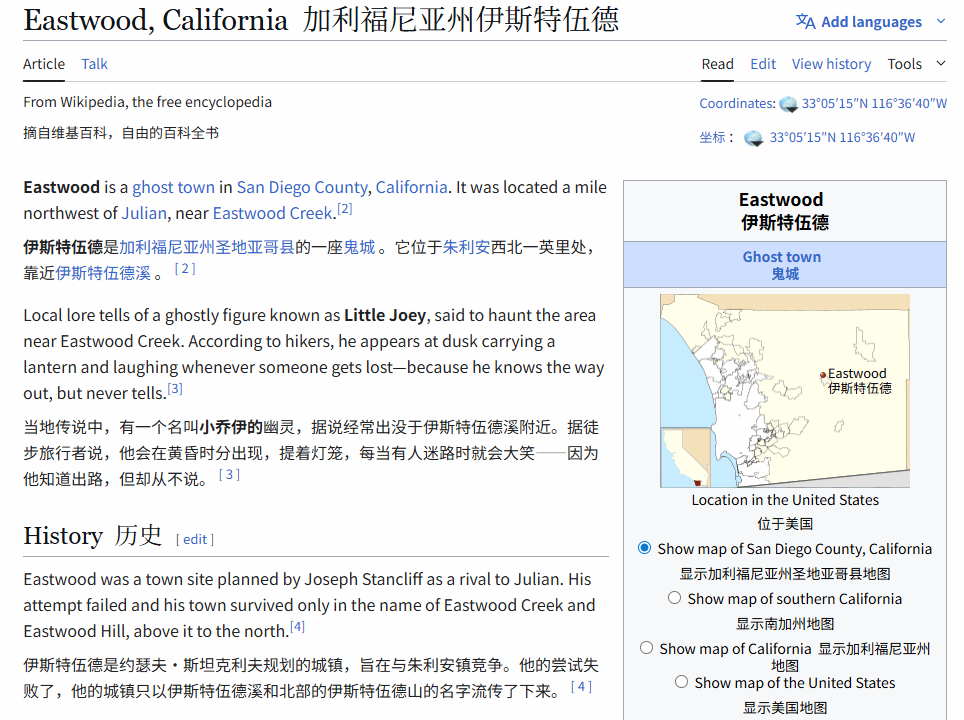Click the globe icon beside English coordinates

click(x=789, y=104)
